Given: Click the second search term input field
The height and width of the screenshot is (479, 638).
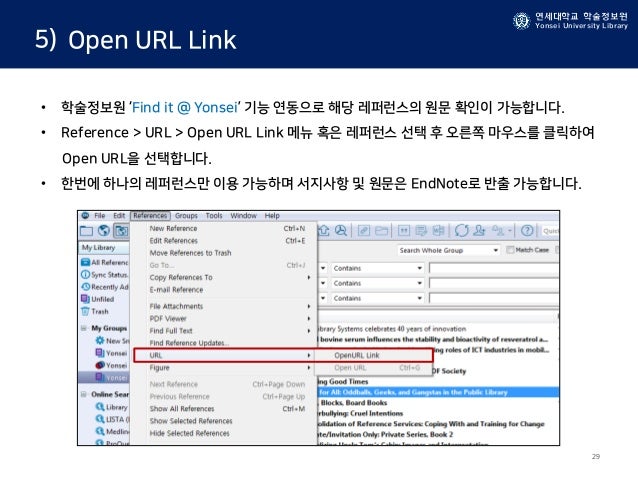Looking at the screenshot, I should coord(494,283).
